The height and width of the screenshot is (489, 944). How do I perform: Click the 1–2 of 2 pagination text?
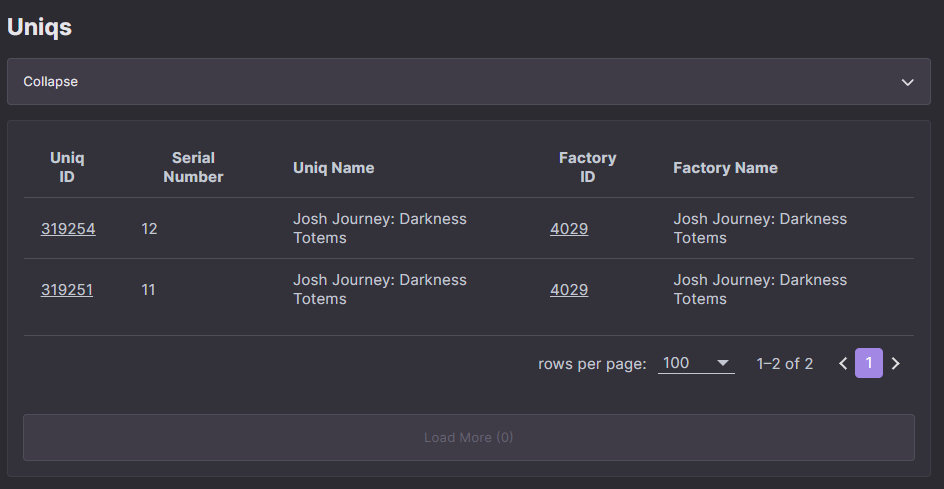784,364
